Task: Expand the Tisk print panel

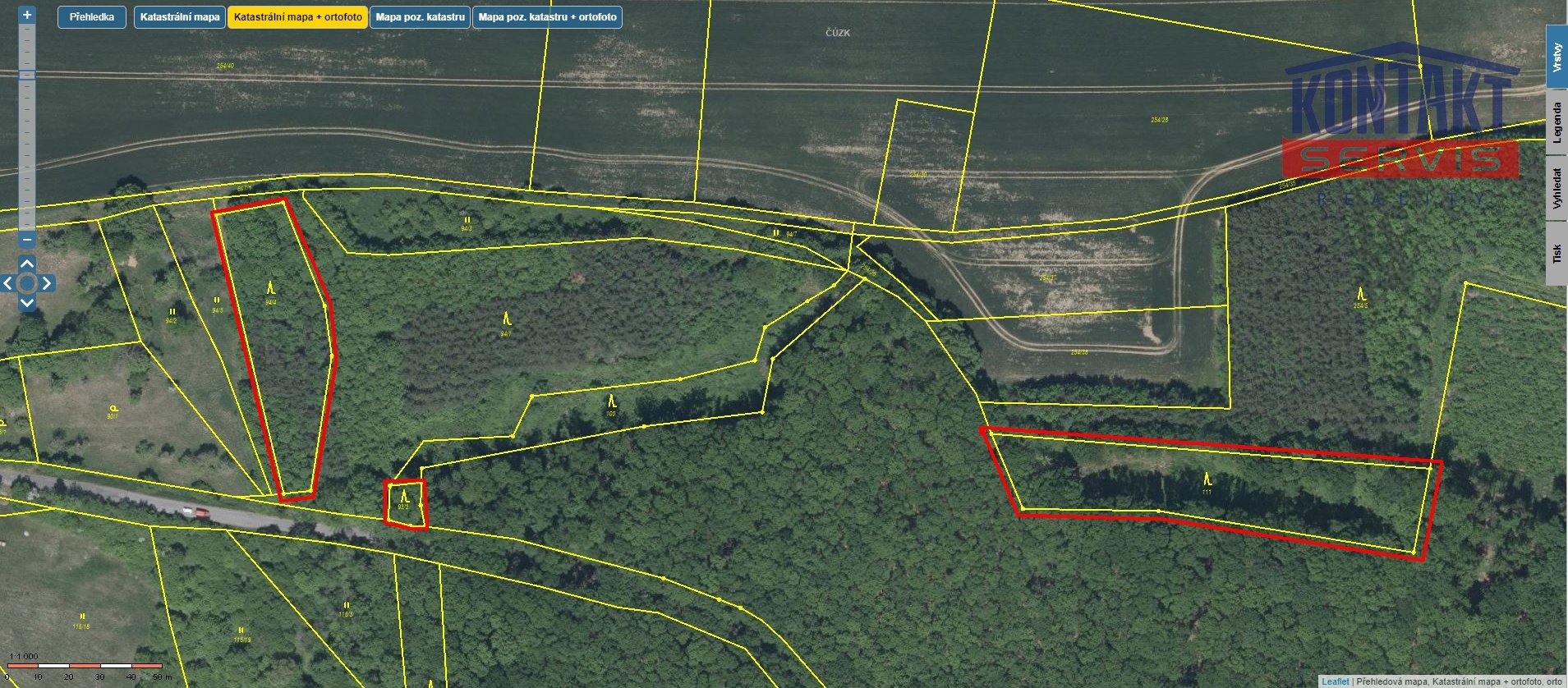Action: click(x=1557, y=254)
